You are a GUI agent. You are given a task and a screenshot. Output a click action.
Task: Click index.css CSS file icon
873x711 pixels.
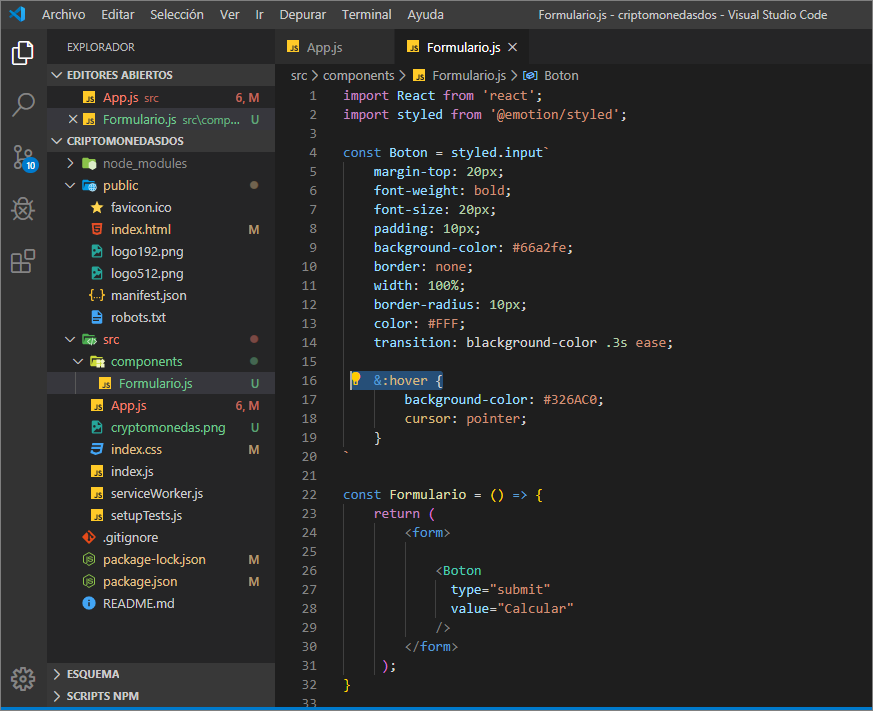tap(97, 449)
